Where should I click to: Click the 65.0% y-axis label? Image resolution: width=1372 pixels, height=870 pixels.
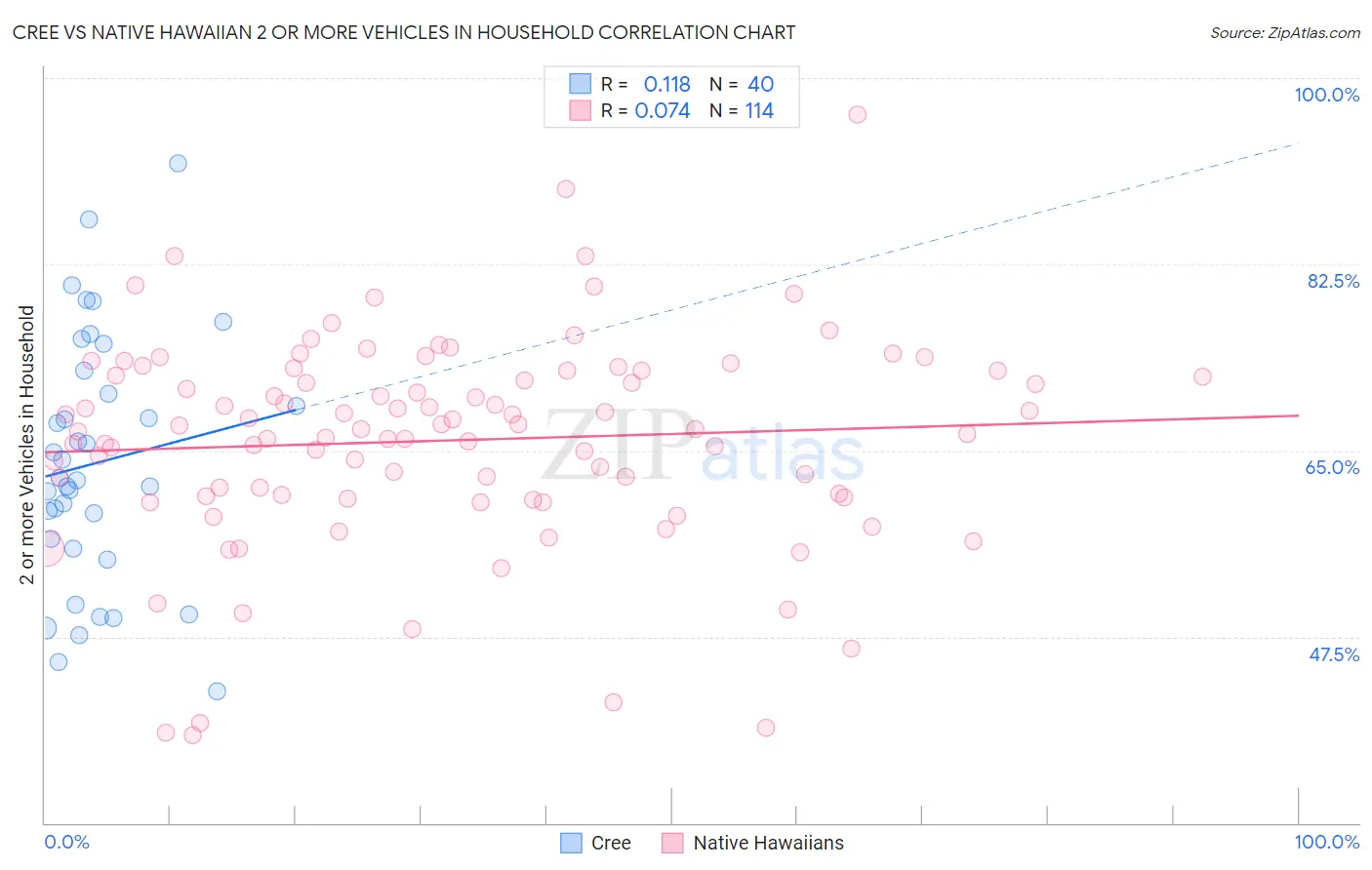tap(1333, 467)
